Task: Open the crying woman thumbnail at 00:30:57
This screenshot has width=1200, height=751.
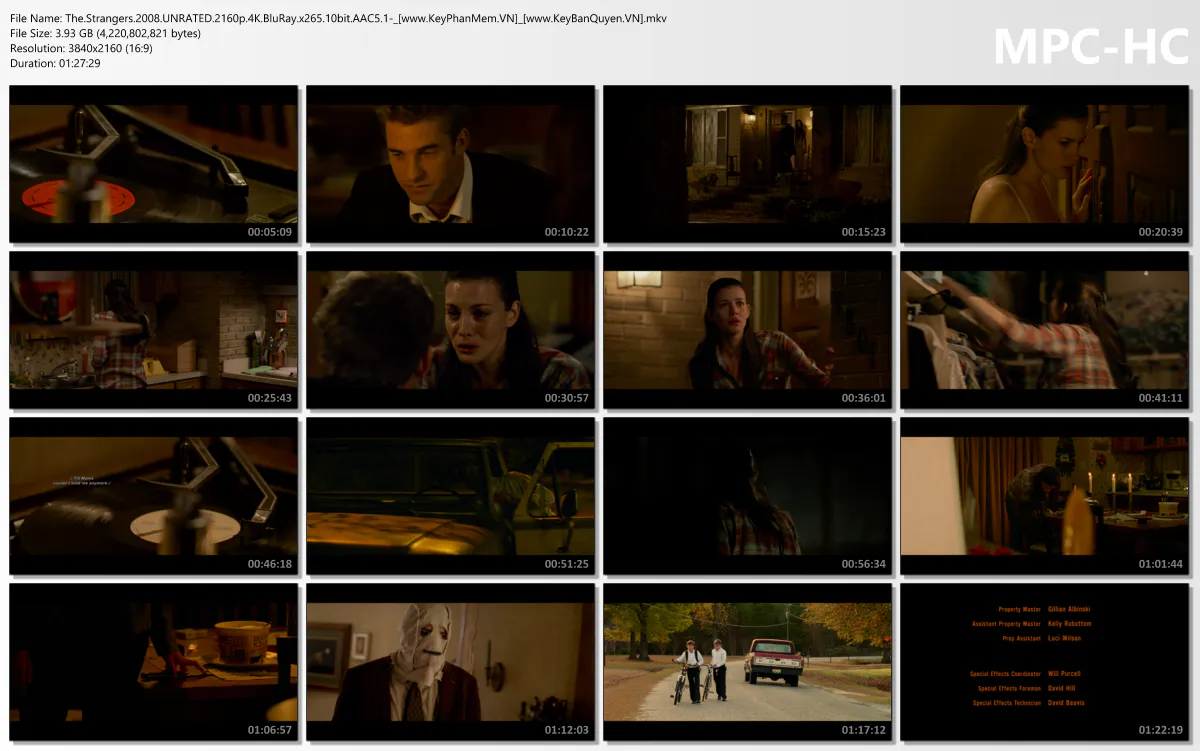Action: point(450,330)
